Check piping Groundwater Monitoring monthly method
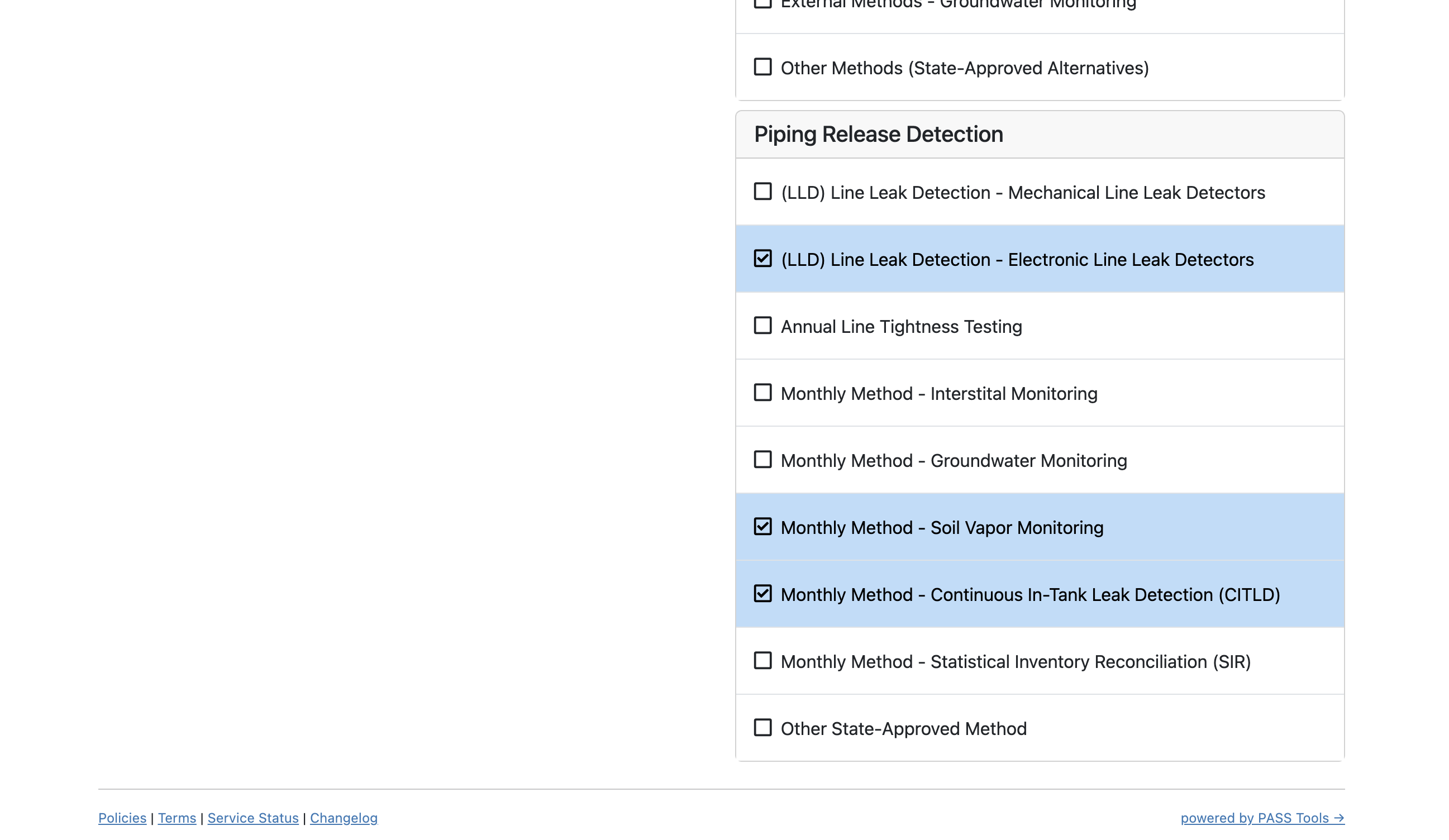 [762, 460]
